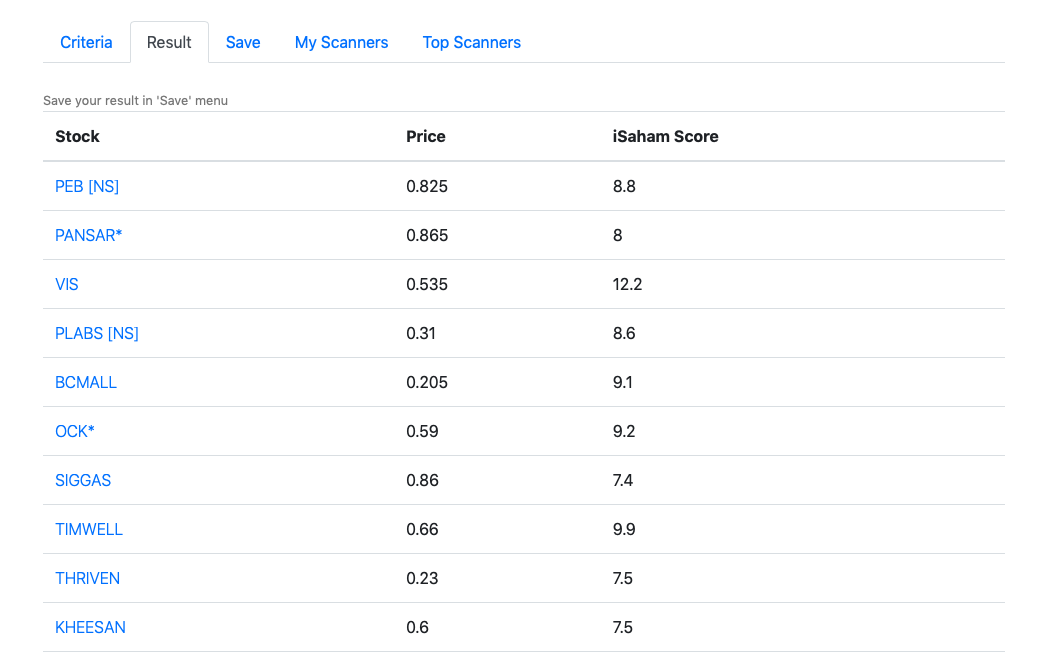Image resolution: width=1047 pixels, height=657 pixels.
Task: Switch to the Criteria tab
Action: [86, 43]
